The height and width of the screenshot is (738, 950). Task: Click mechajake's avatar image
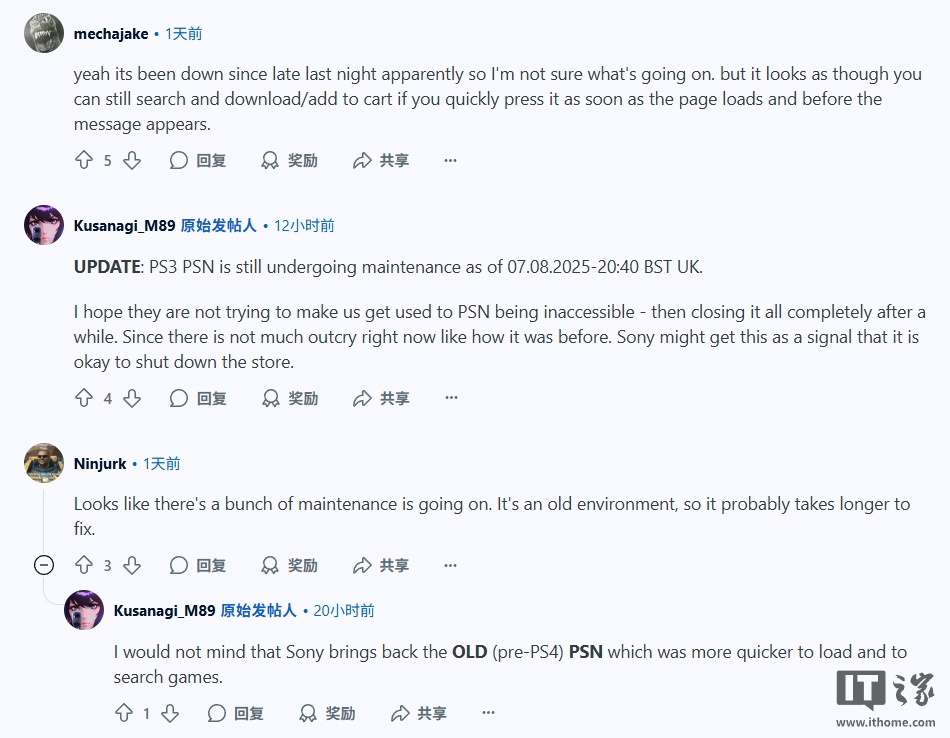[x=44, y=34]
